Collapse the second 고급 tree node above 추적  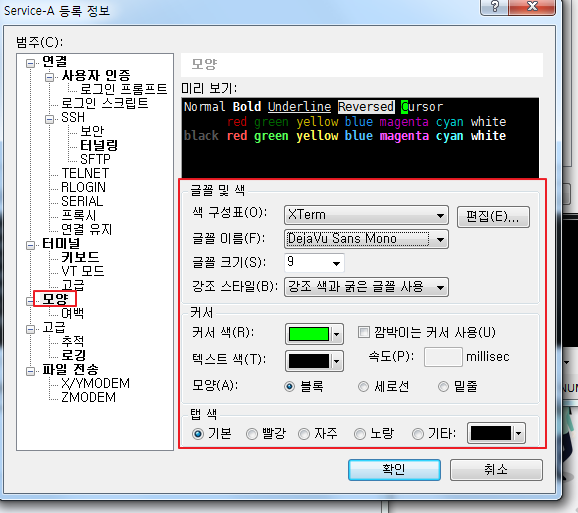[x=30, y=329]
